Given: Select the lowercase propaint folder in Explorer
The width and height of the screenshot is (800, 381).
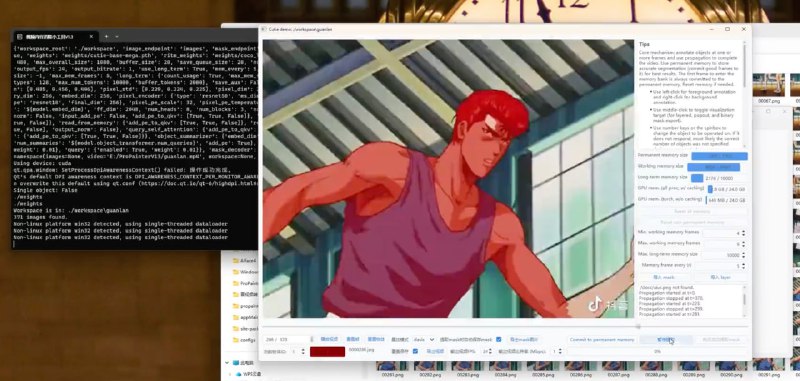Looking at the screenshot, I should pyautogui.click(x=244, y=306).
